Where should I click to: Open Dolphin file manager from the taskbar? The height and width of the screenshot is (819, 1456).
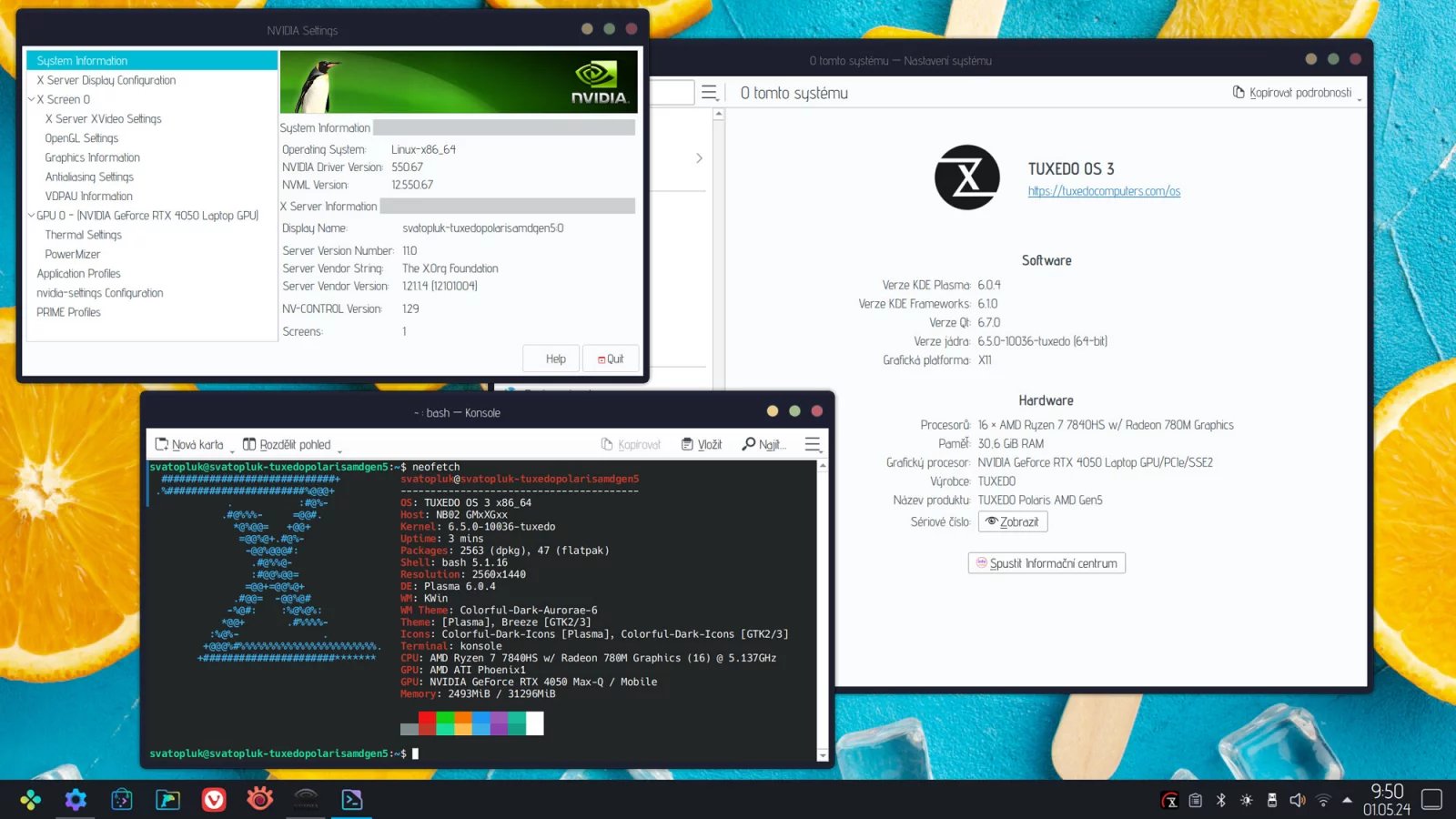[168, 800]
